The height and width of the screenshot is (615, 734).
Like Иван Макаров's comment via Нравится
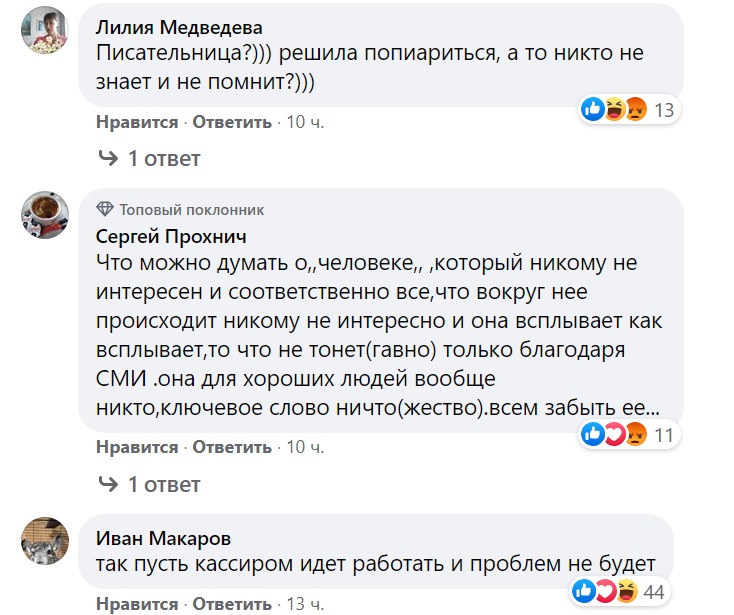pyautogui.click(x=136, y=605)
